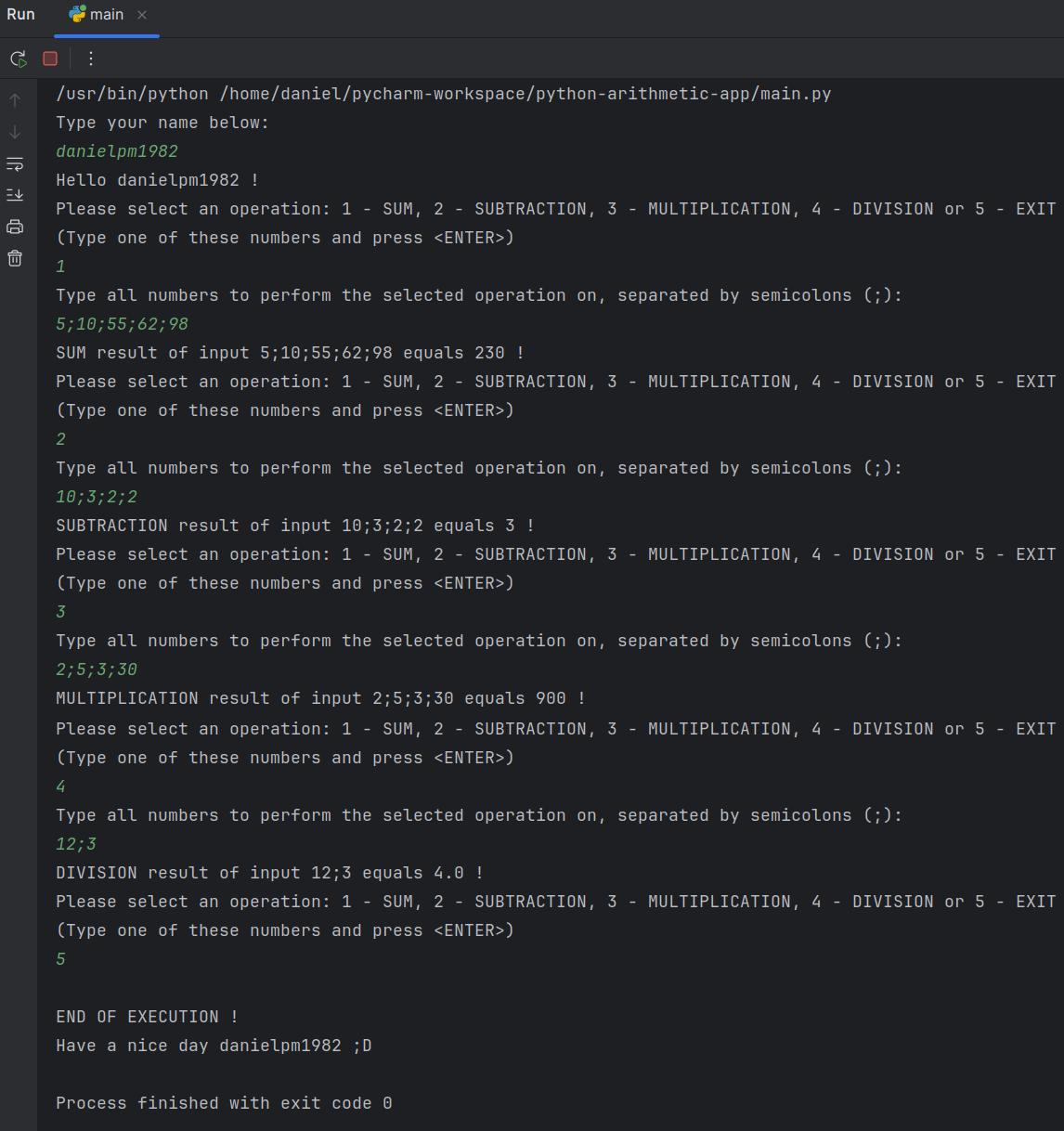Click 'MULTIPLICATION result of input' output line
This screenshot has height=1131, width=1064.
point(321,698)
